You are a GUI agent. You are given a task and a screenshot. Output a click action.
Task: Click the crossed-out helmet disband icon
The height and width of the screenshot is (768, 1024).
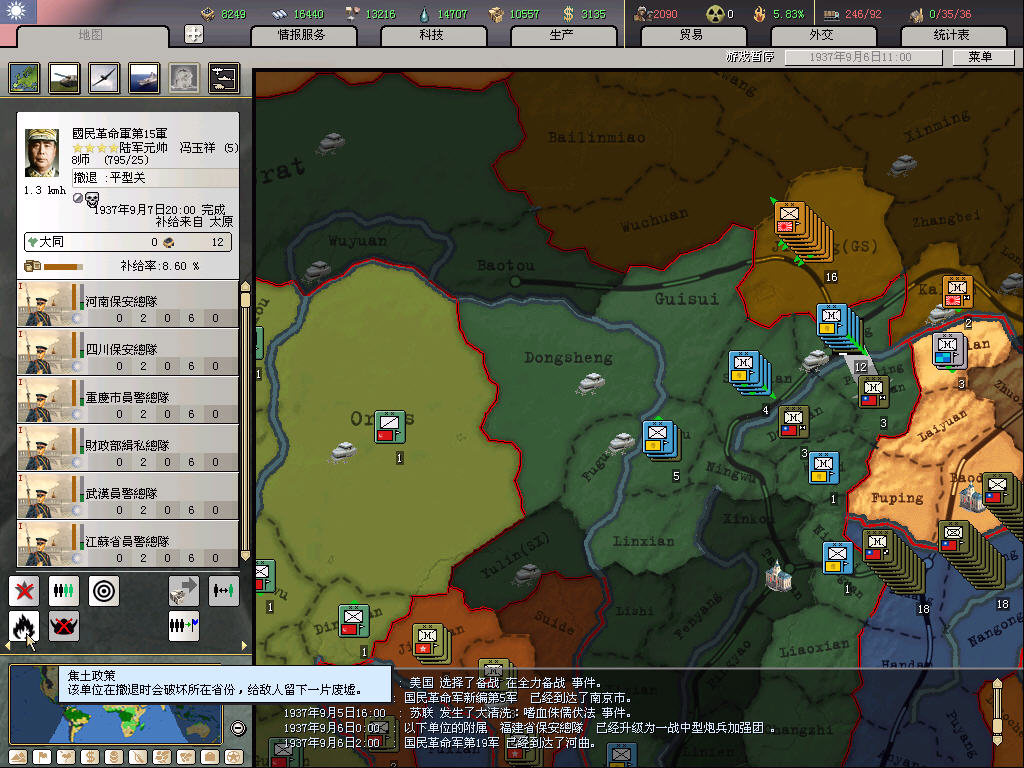tap(64, 627)
